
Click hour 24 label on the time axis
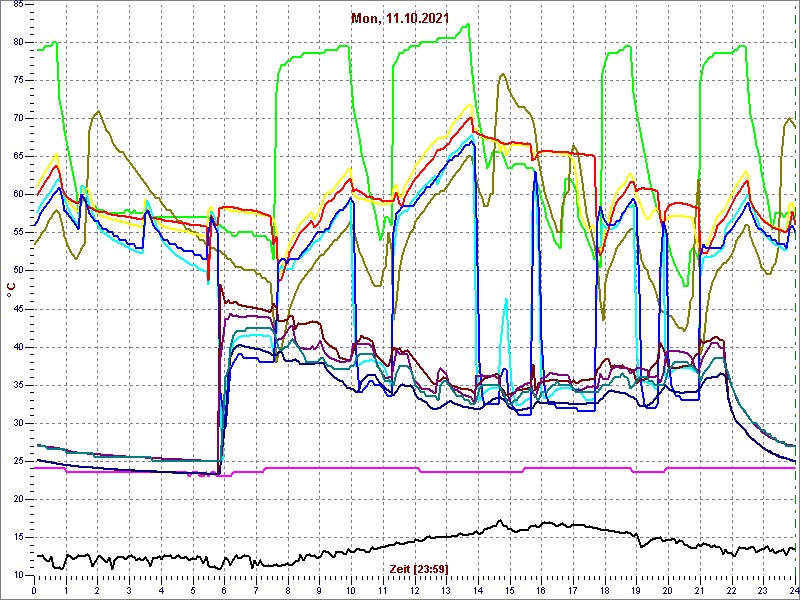point(793,590)
